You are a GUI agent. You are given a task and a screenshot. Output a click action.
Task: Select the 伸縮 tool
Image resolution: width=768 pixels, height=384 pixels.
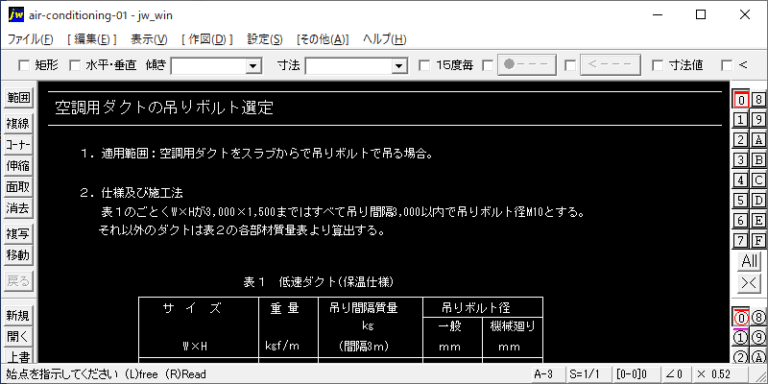(18, 166)
